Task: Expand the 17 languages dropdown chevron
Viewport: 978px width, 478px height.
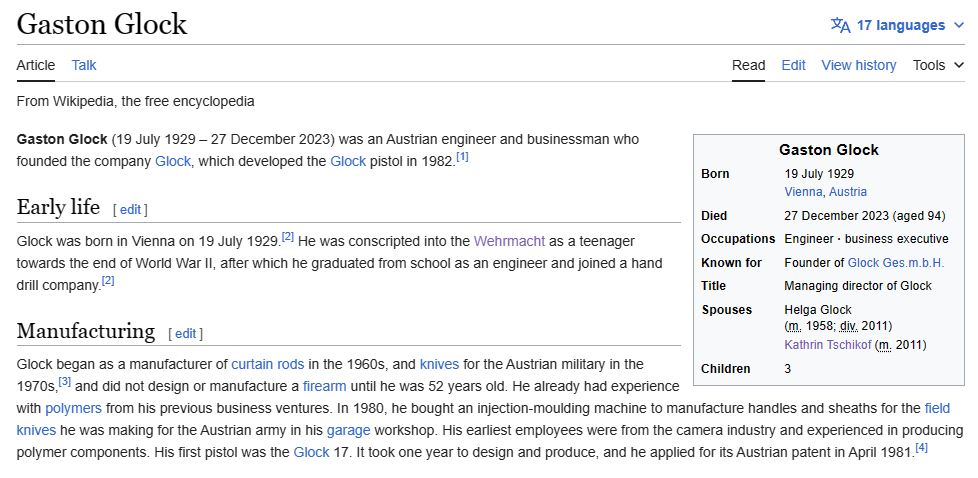Action: (959, 26)
